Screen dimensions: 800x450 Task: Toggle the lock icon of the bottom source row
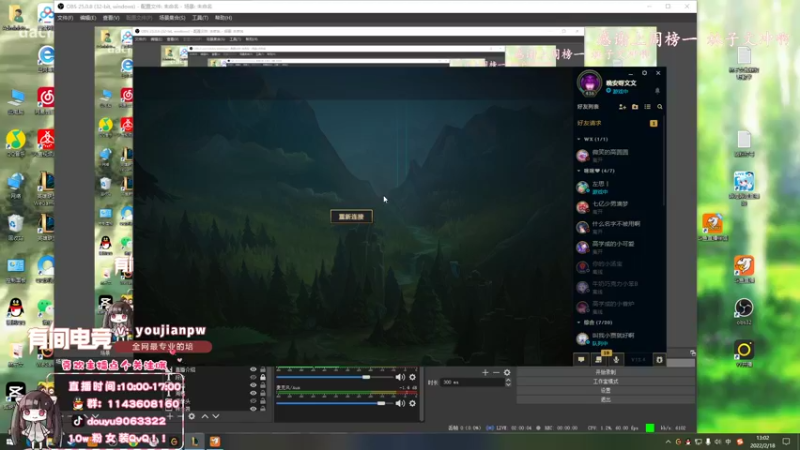click(x=263, y=409)
